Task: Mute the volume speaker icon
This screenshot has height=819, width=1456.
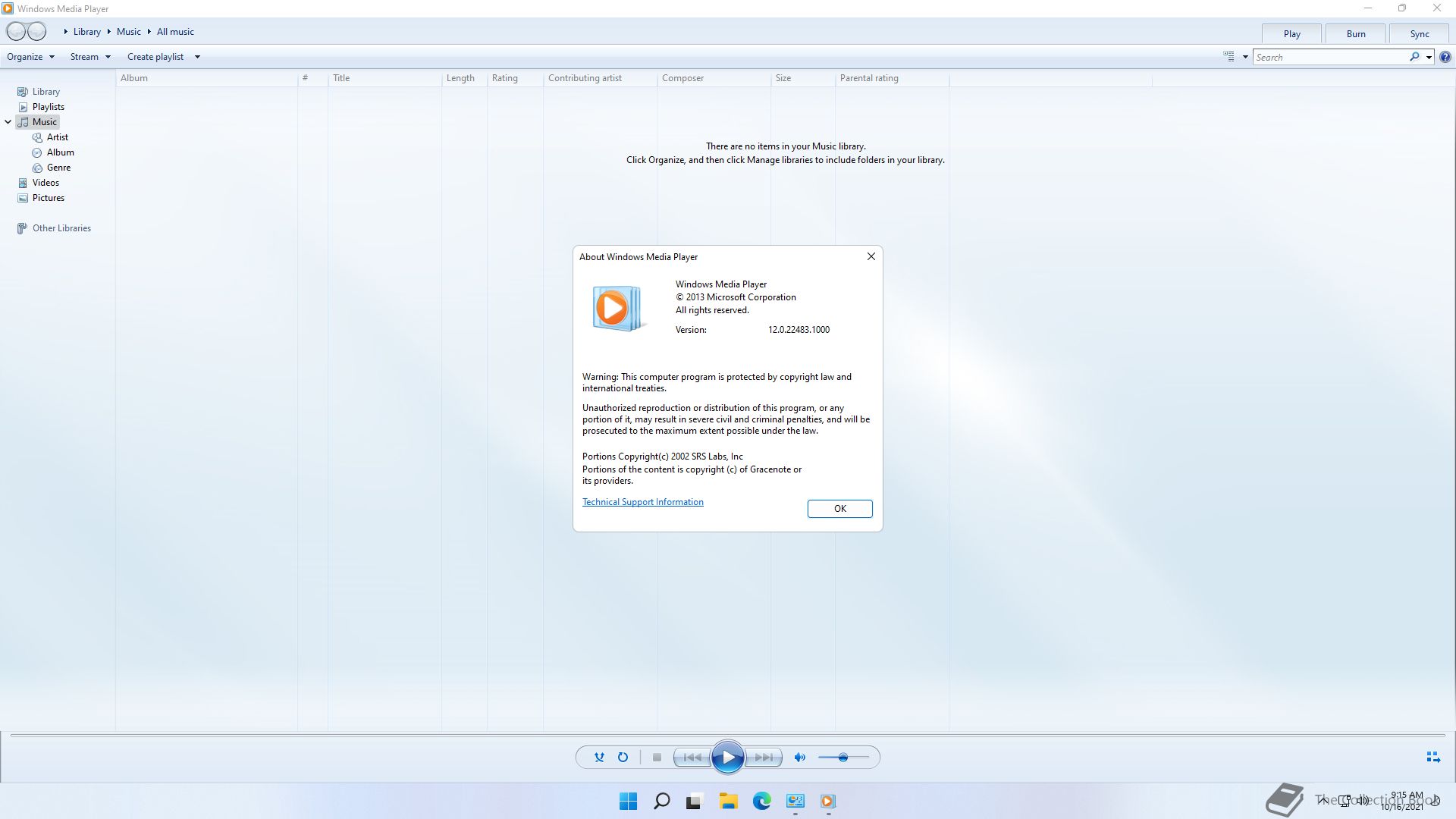Action: [x=799, y=758]
